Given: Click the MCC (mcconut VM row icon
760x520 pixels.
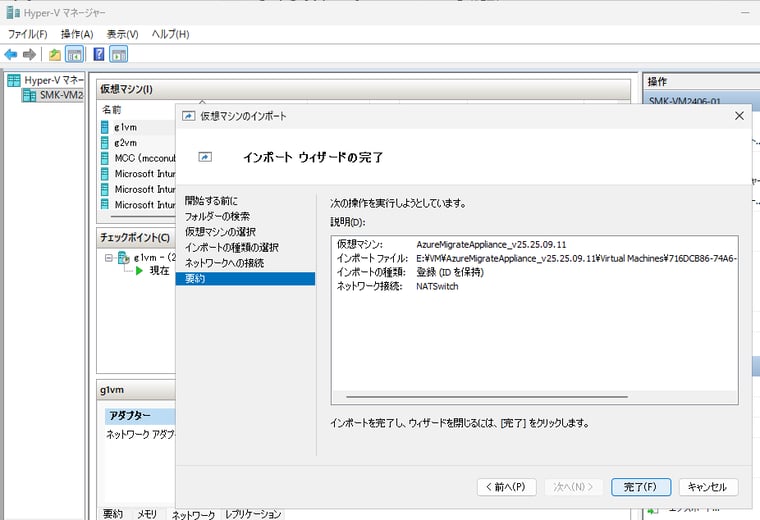Looking at the screenshot, I should [x=105, y=158].
